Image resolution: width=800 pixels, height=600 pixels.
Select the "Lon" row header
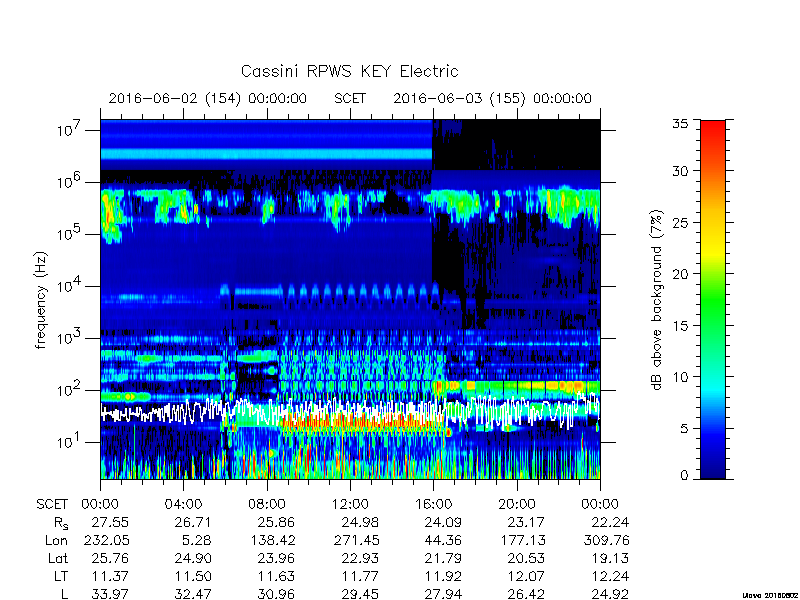(56, 540)
